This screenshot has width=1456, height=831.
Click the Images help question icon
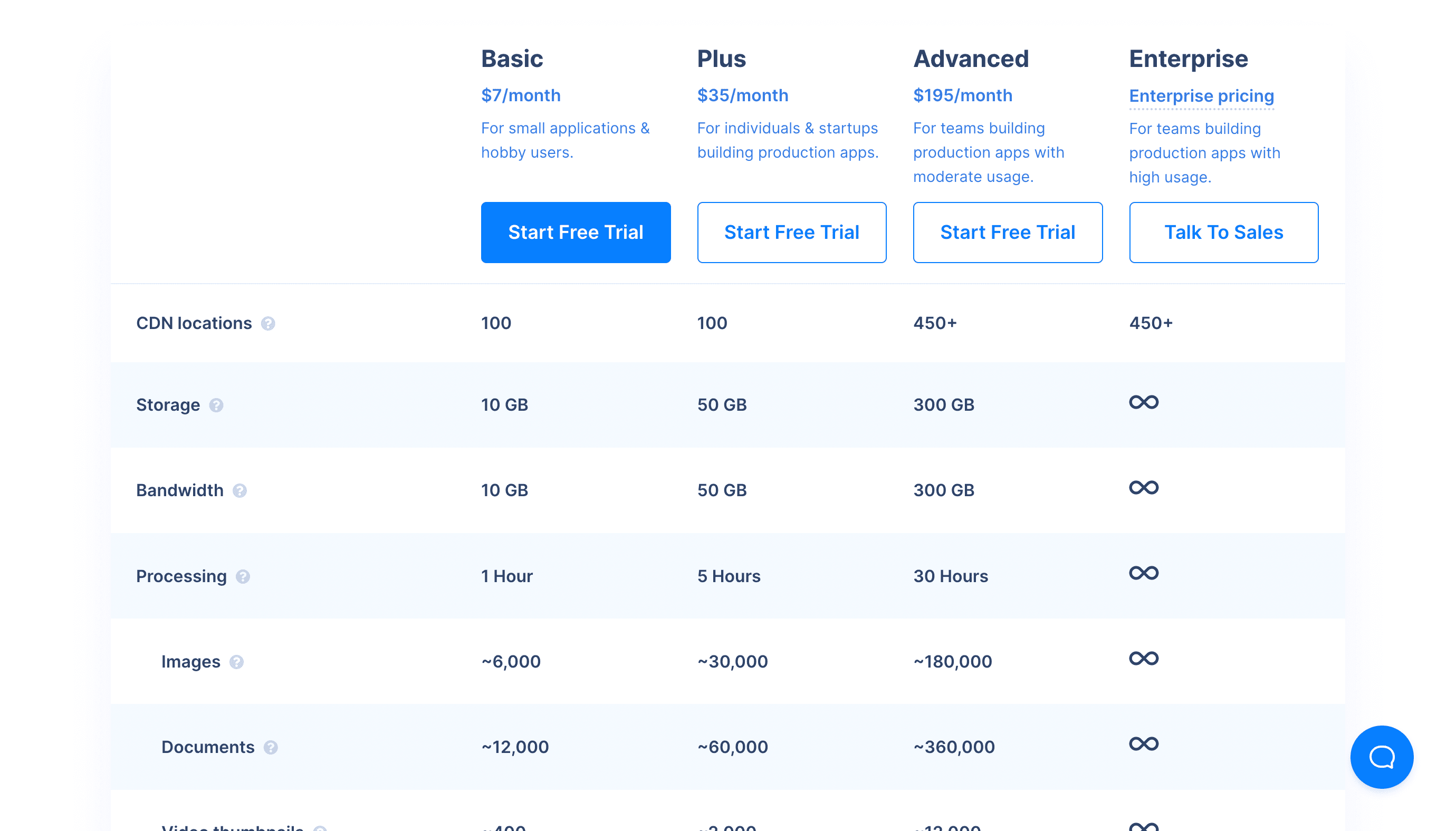[236, 662]
